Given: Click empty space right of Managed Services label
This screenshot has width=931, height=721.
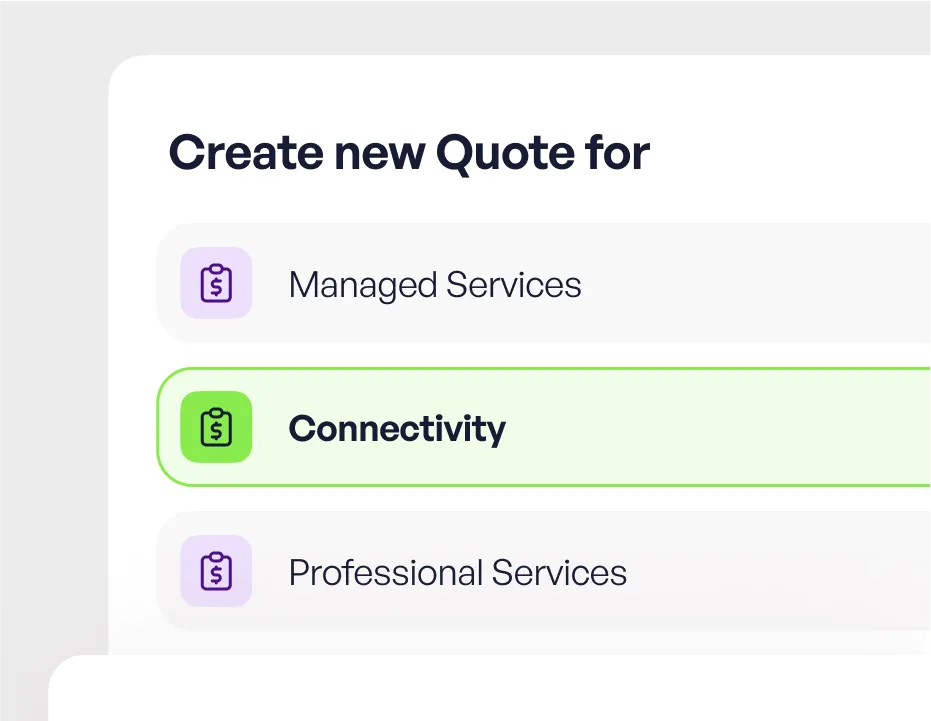Looking at the screenshot, I should (760, 285).
